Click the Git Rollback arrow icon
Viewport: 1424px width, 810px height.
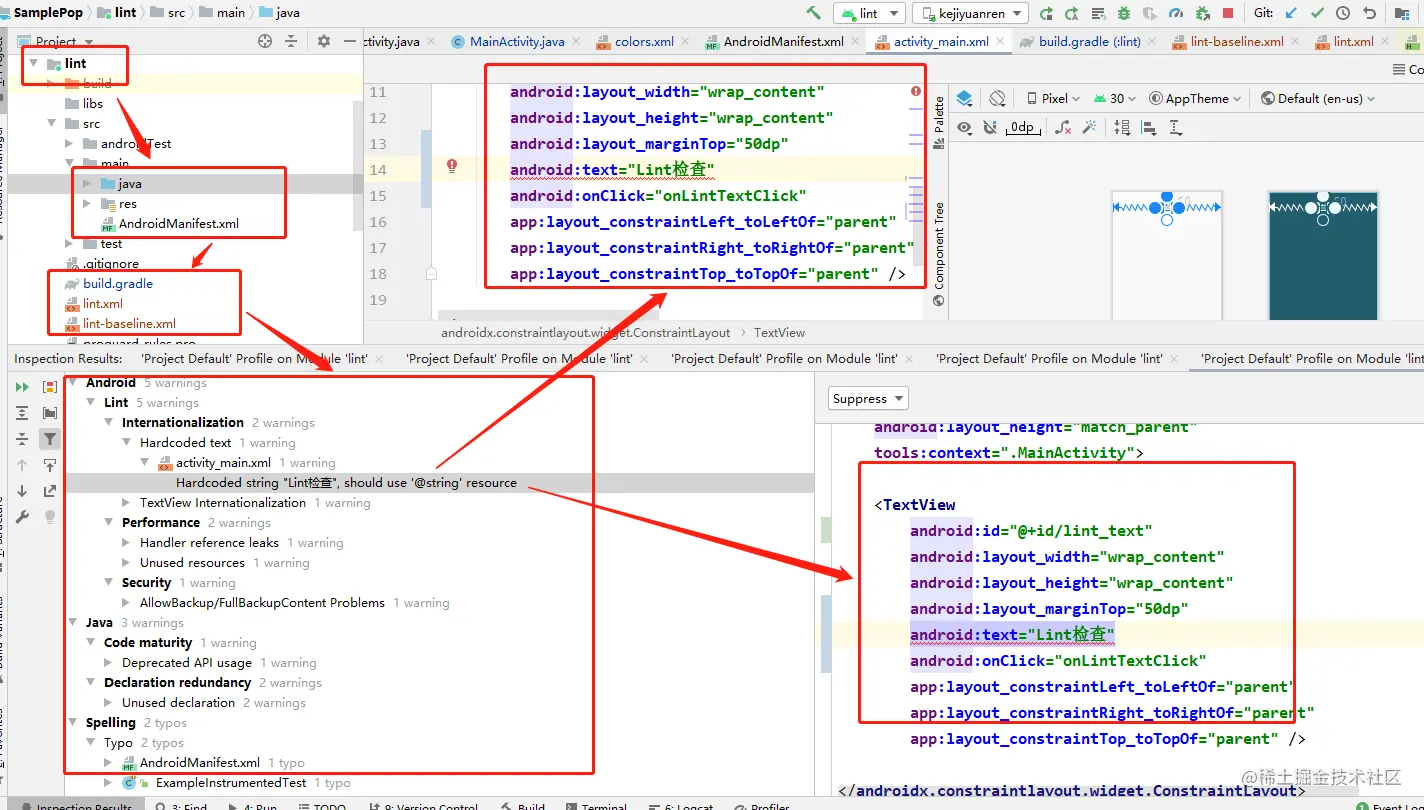point(1369,13)
